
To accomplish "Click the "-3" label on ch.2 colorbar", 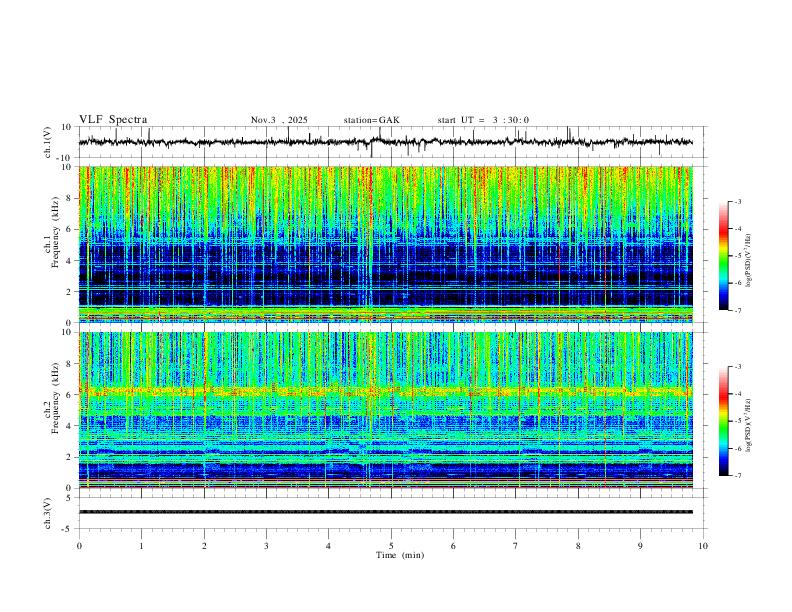I will click(737, 367).
